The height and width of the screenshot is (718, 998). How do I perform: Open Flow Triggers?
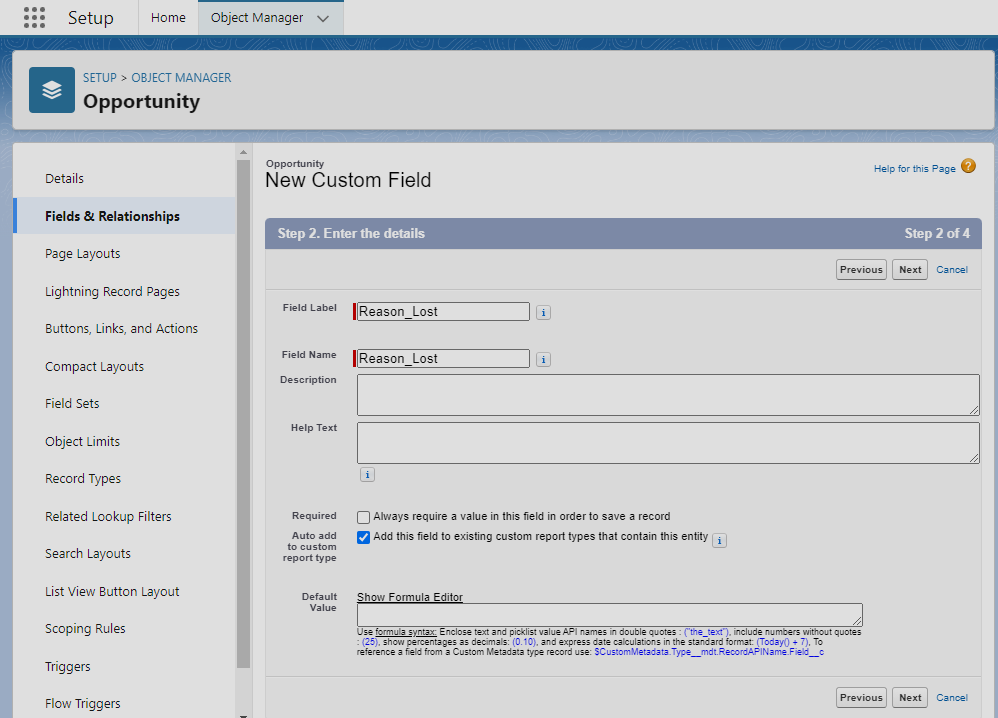point(83,703)
